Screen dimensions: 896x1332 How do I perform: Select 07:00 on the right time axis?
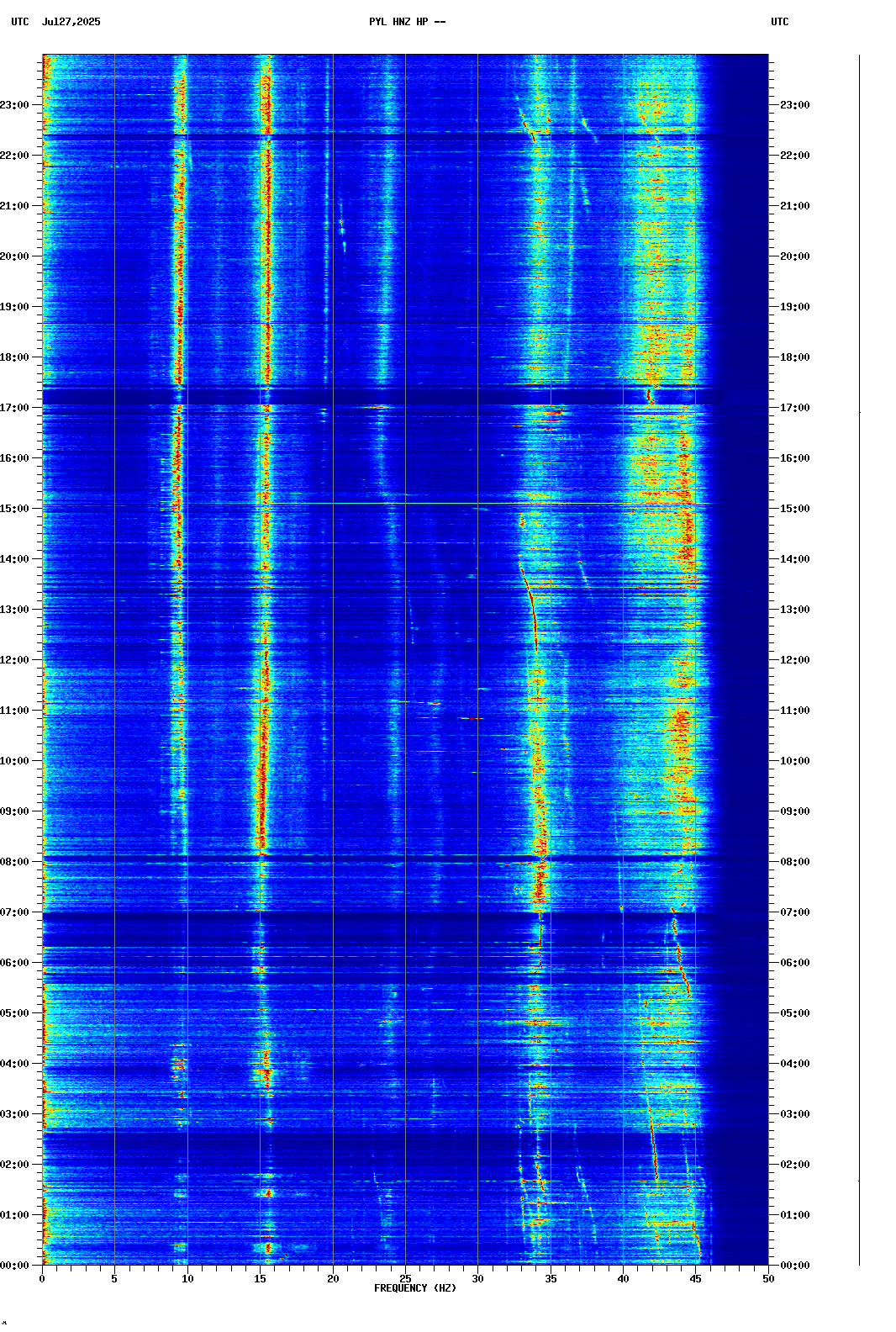795,912
